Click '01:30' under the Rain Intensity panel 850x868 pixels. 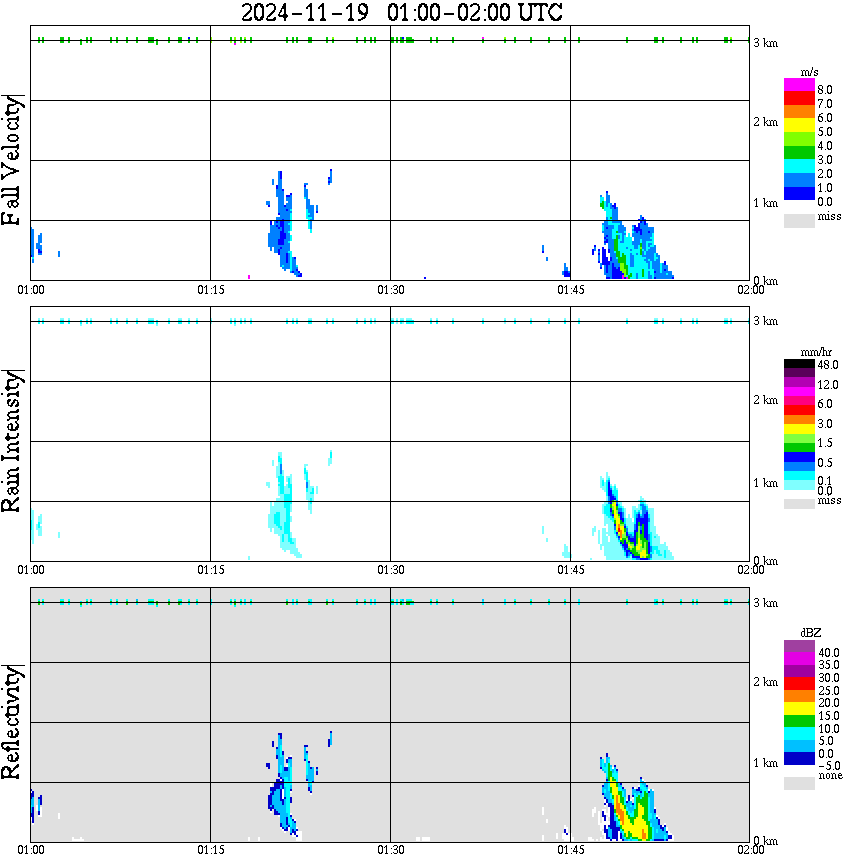coord(391,570)
